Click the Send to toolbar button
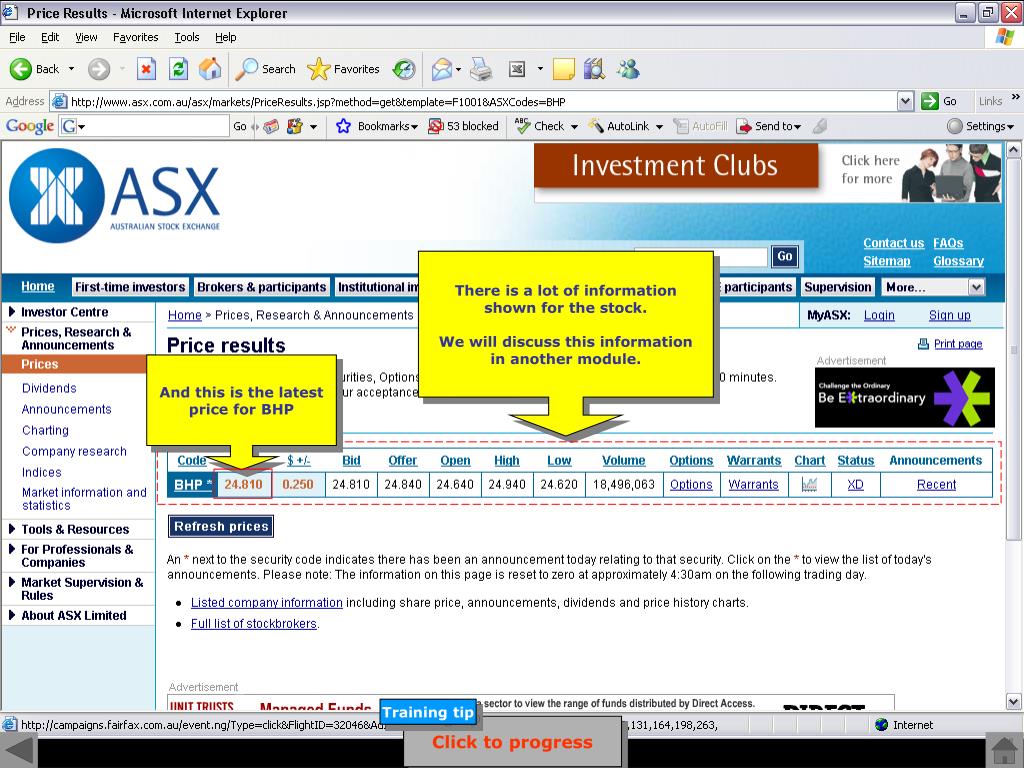Image resolution: width=1024 pixels, height=768 pixels. [768, 126]
